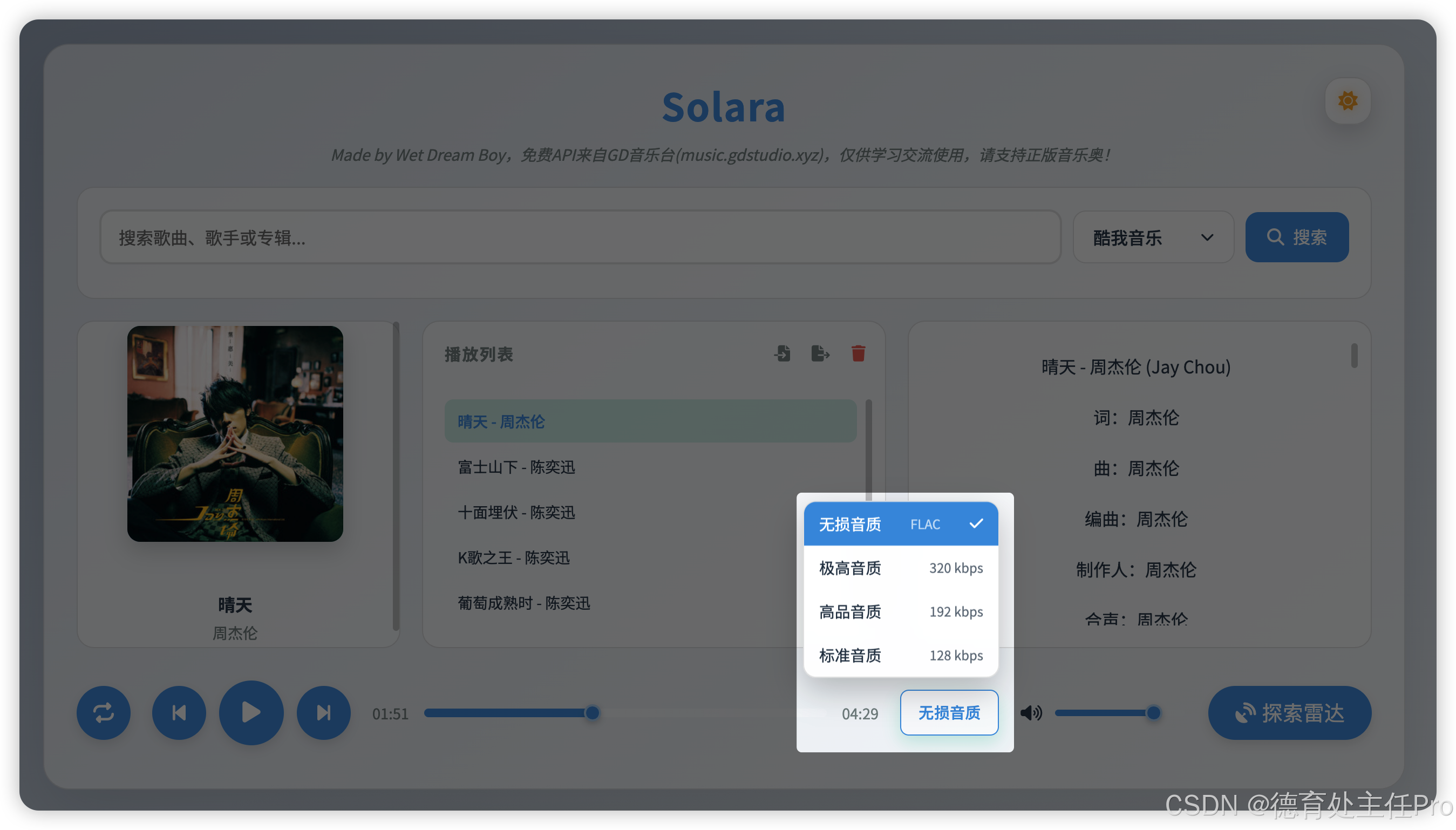Click the import playlist file icon

point(783,353)
